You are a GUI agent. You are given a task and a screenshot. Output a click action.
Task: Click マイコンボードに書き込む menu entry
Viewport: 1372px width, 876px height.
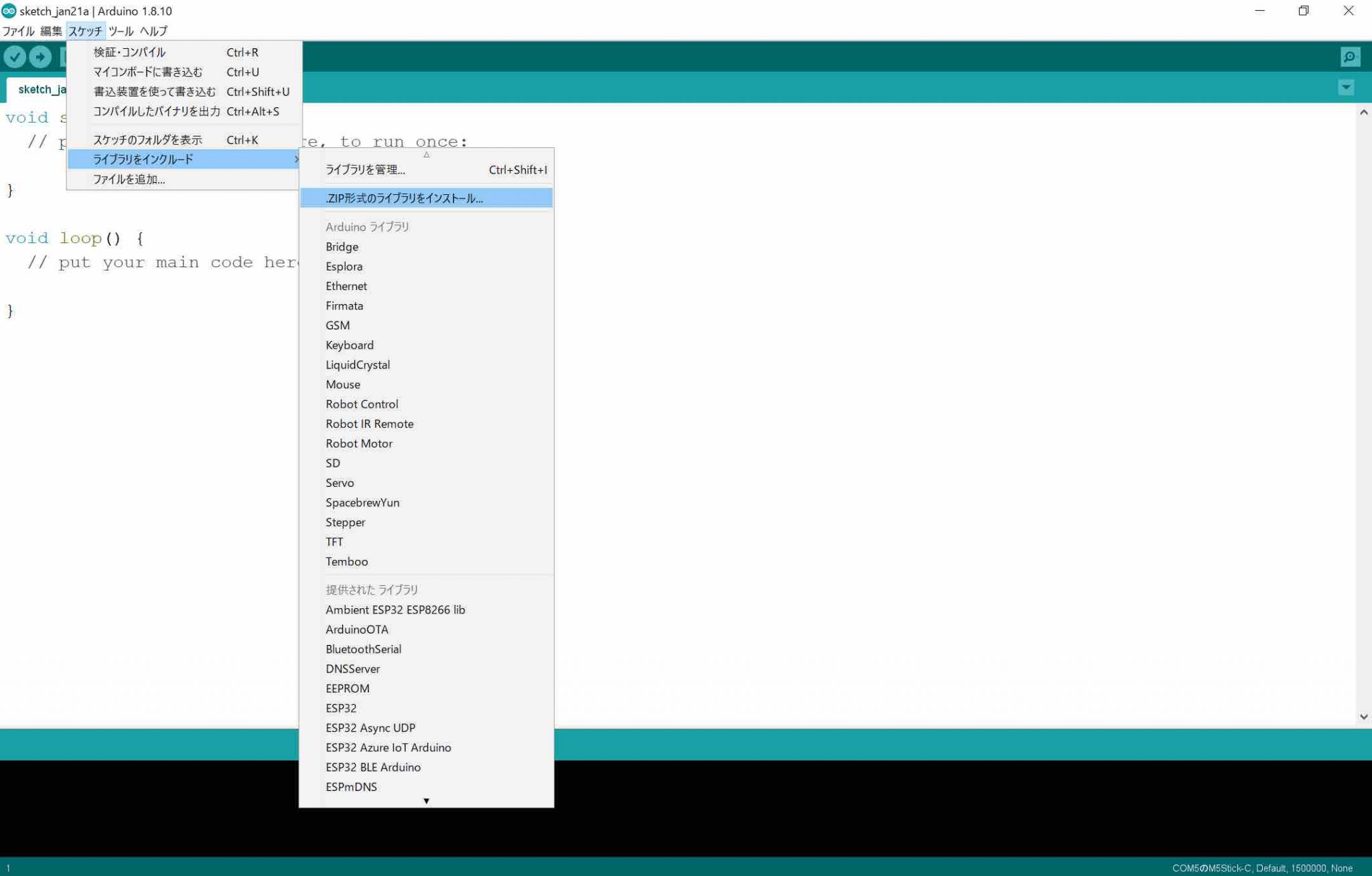click(147, 72)
